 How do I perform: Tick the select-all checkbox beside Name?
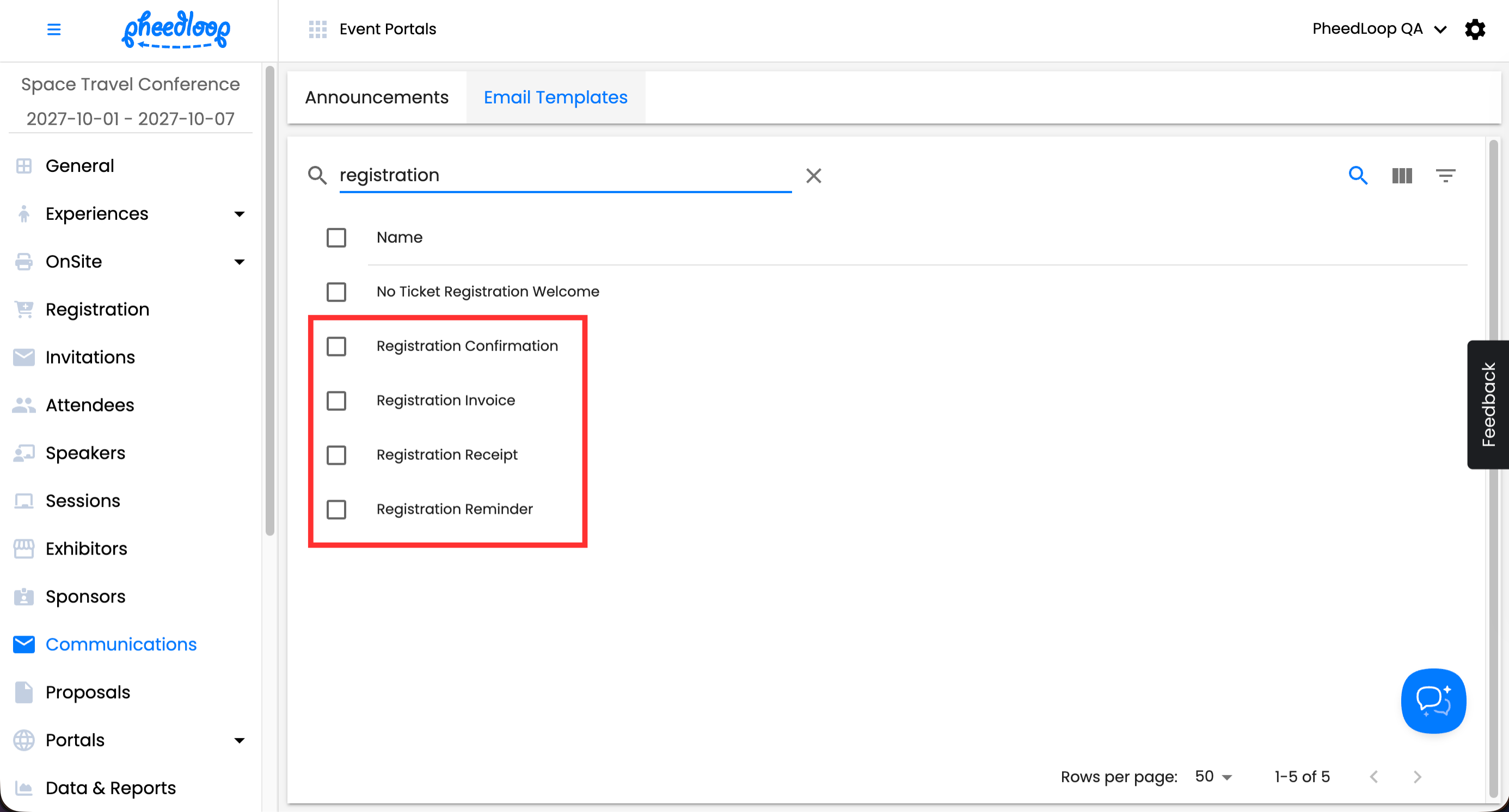click(x=336, y=238)
